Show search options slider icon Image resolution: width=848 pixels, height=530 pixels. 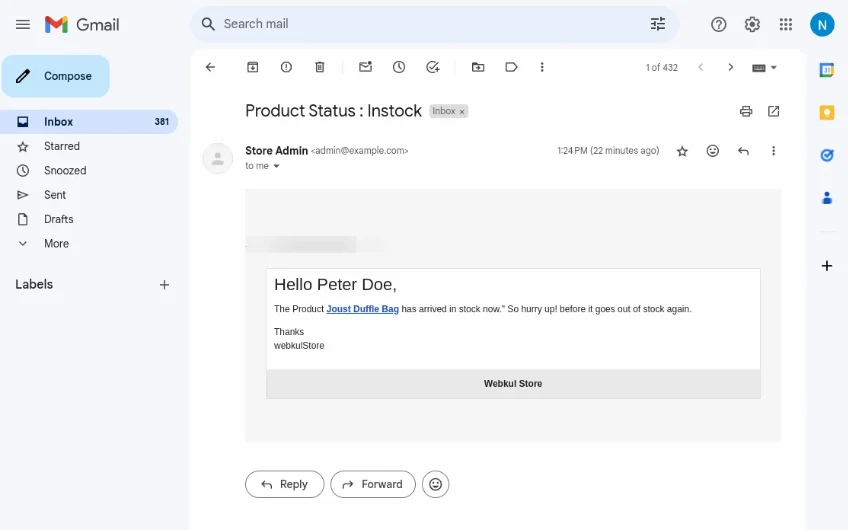(657, 24)
